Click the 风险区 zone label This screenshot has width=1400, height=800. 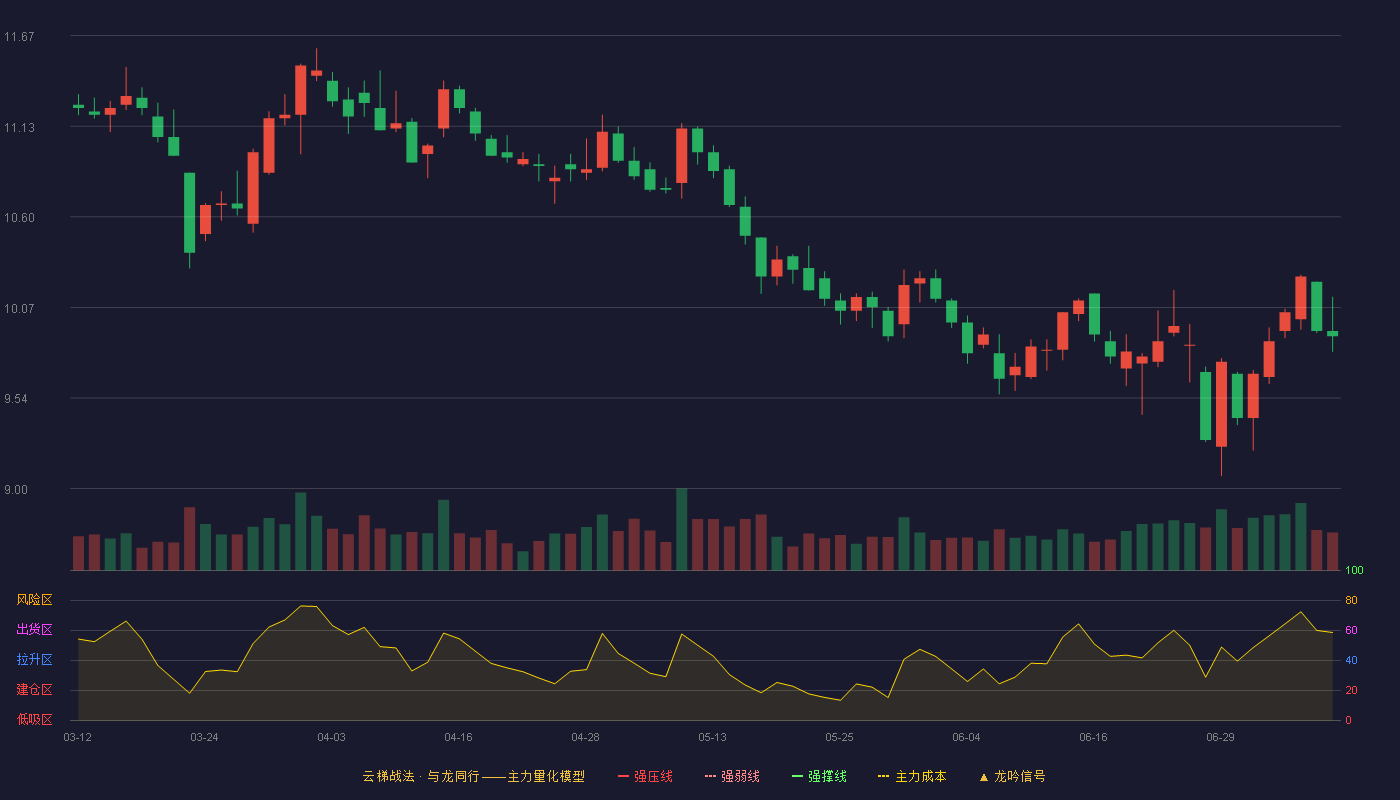(34, 600)
